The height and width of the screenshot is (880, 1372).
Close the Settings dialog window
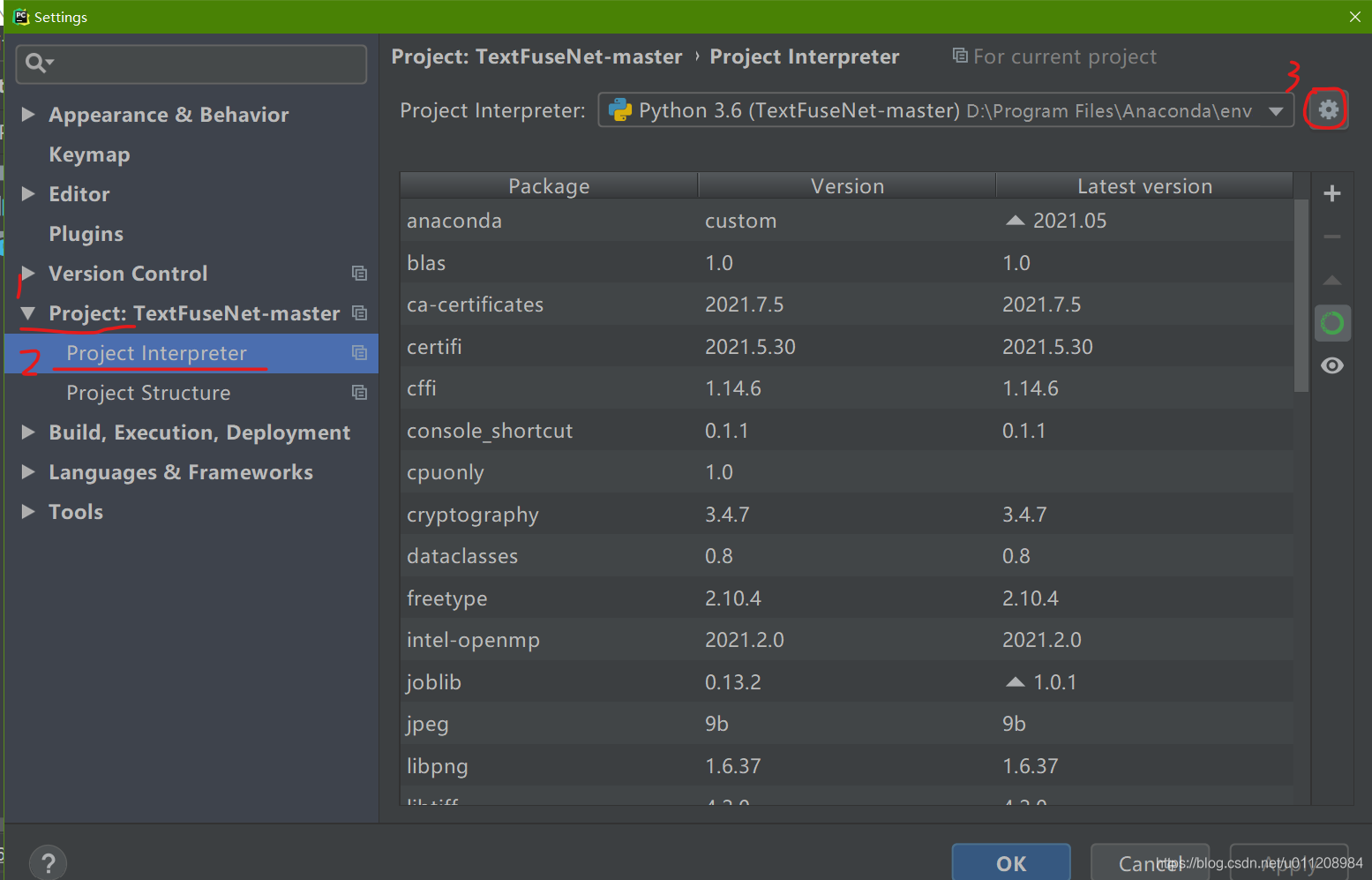coord(1354,17)
